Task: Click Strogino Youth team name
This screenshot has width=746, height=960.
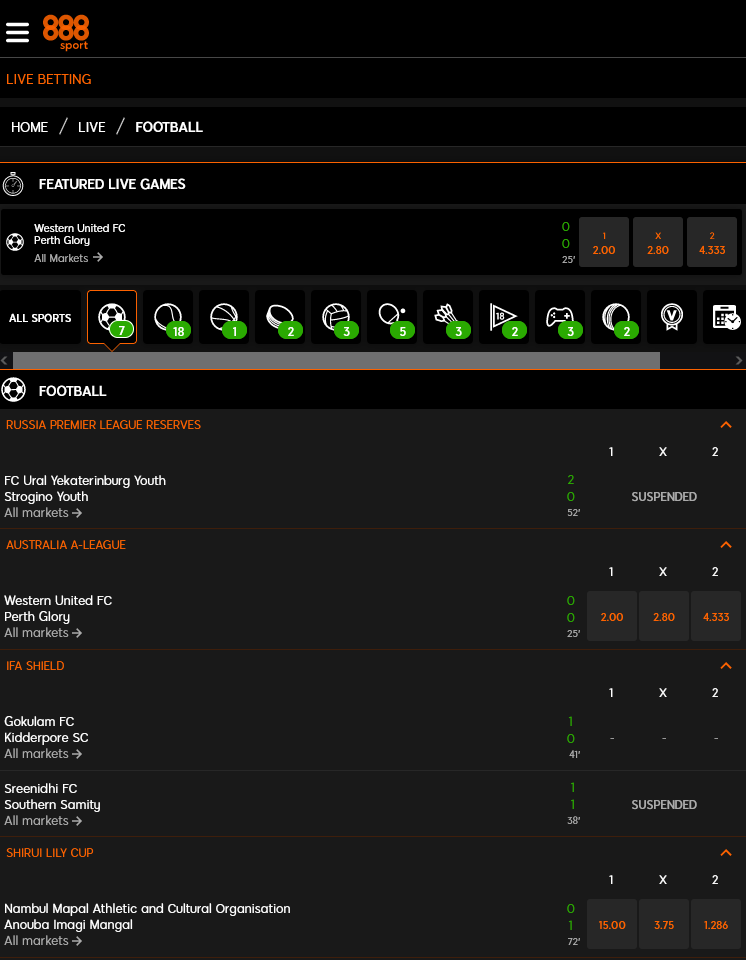Action: tap(47, 497)
